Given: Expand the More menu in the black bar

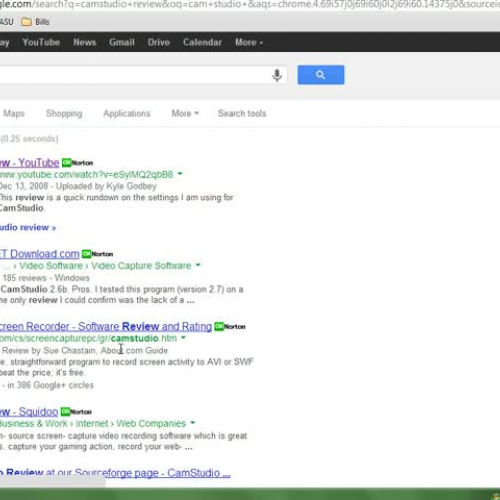Looking at the screenshot, I should [x=249, y=42].
